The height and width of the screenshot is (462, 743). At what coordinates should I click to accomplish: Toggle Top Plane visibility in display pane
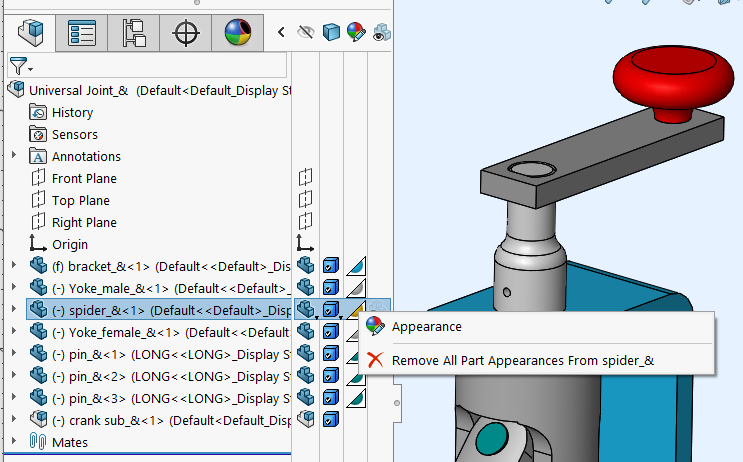coord(306,199)
